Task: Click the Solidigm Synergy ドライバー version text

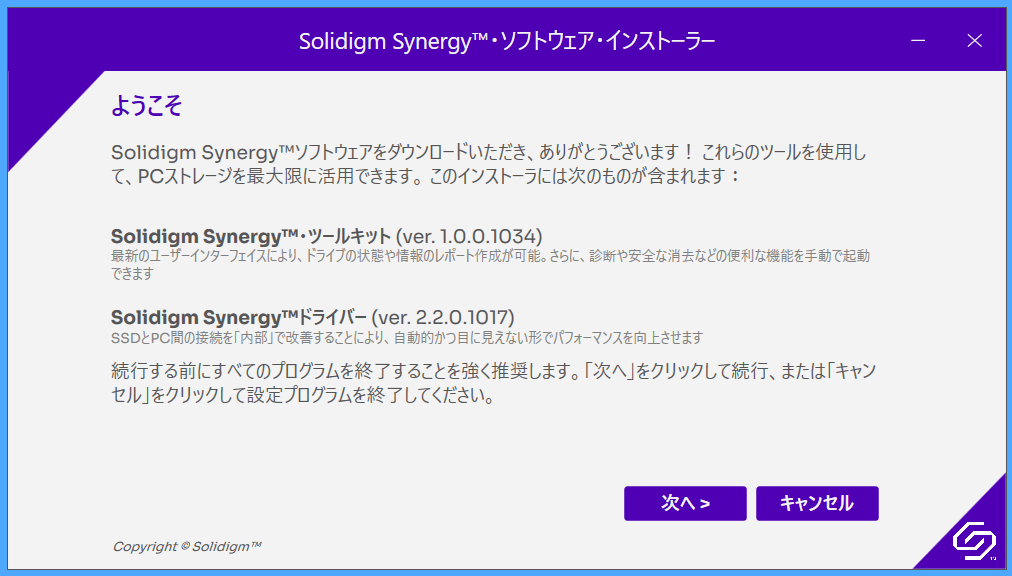Action: [312, 318]
